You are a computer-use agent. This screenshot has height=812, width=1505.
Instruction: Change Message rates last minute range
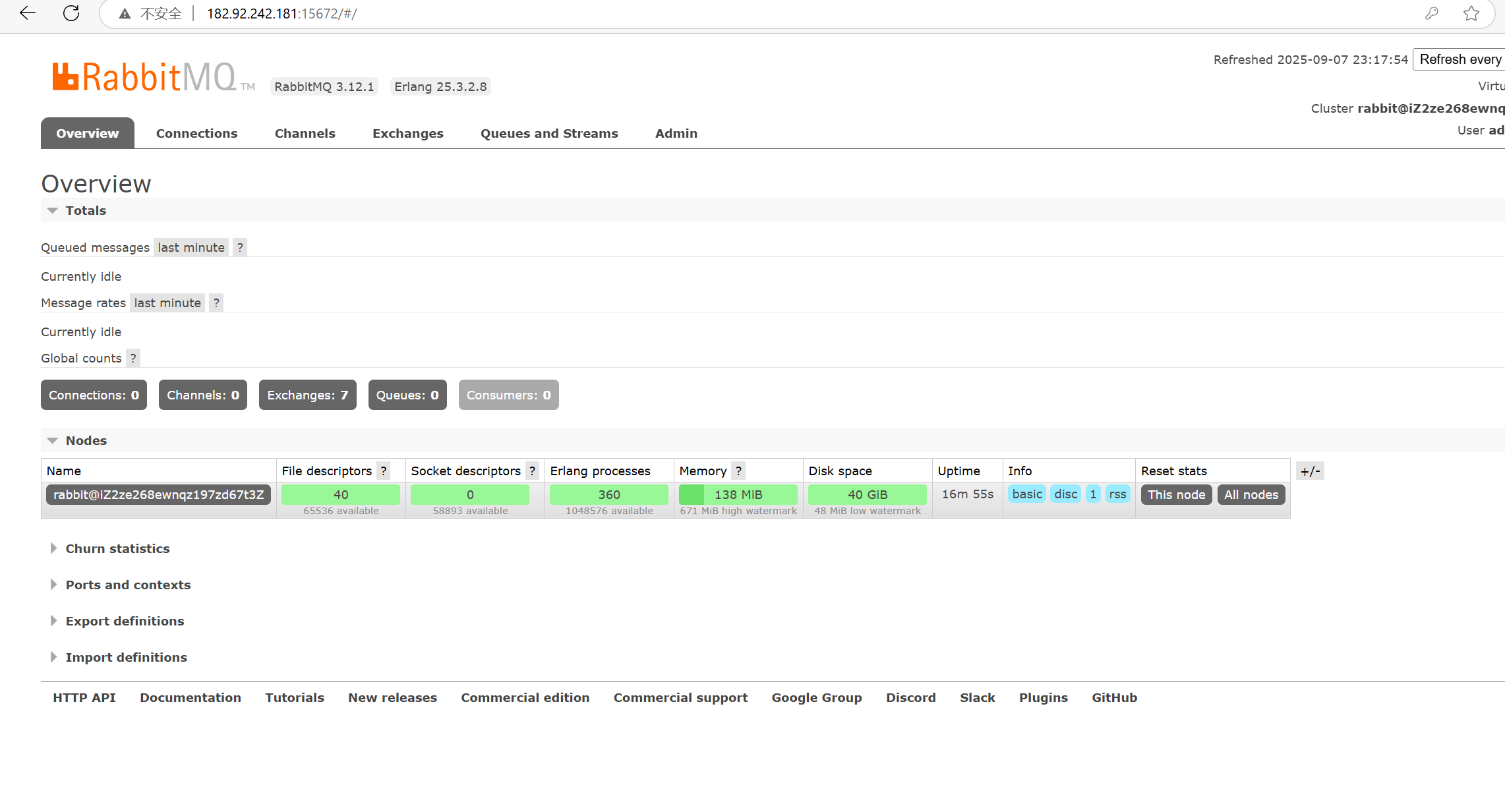pos(167,303)
